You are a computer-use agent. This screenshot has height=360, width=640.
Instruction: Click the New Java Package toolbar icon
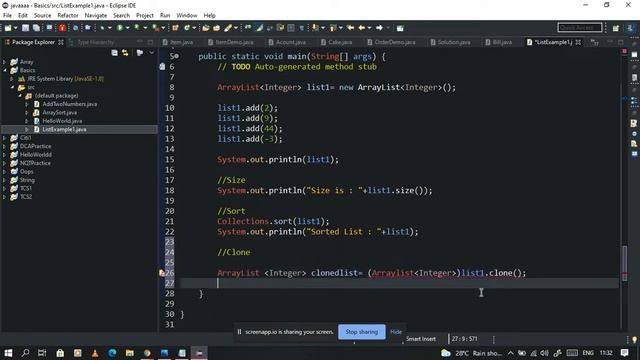point(176,28)
